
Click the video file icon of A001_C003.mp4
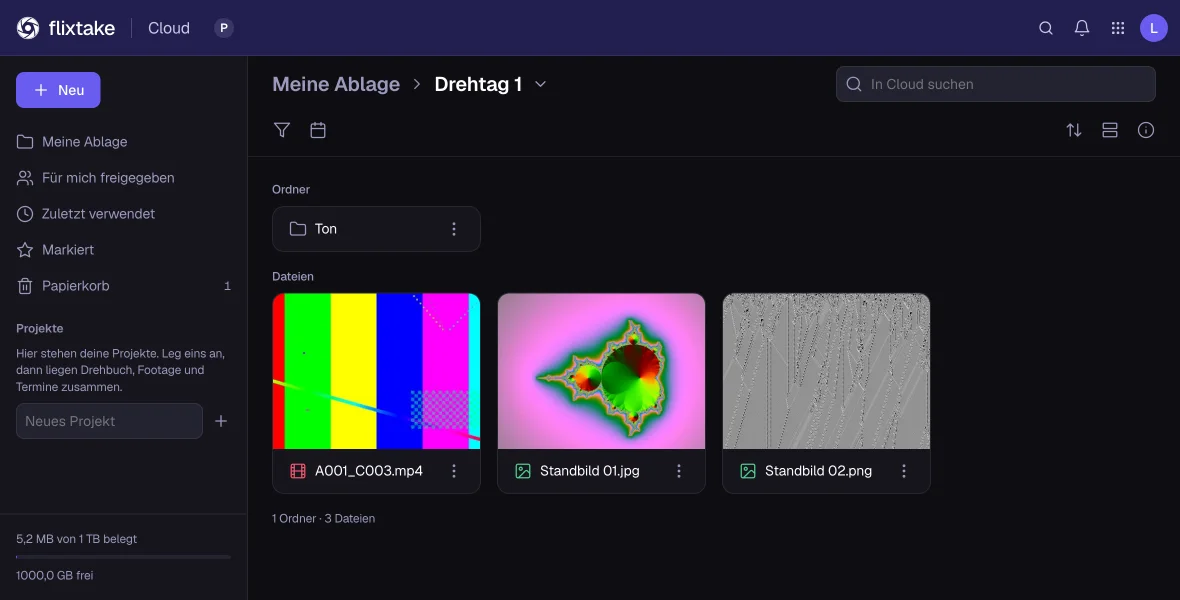tap(298, 471)
